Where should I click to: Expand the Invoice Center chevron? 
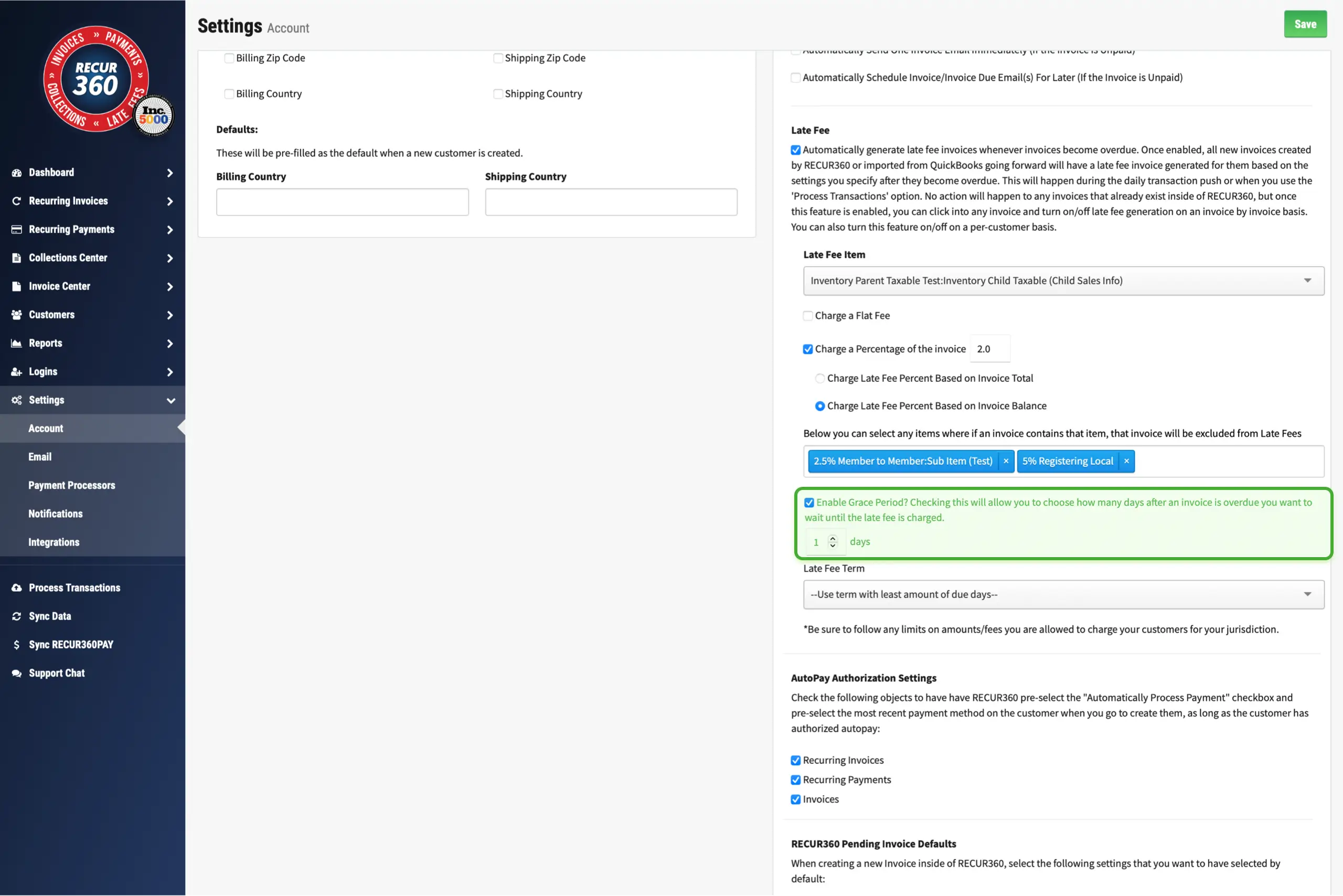pyautogui.click(x=170, y=287)
